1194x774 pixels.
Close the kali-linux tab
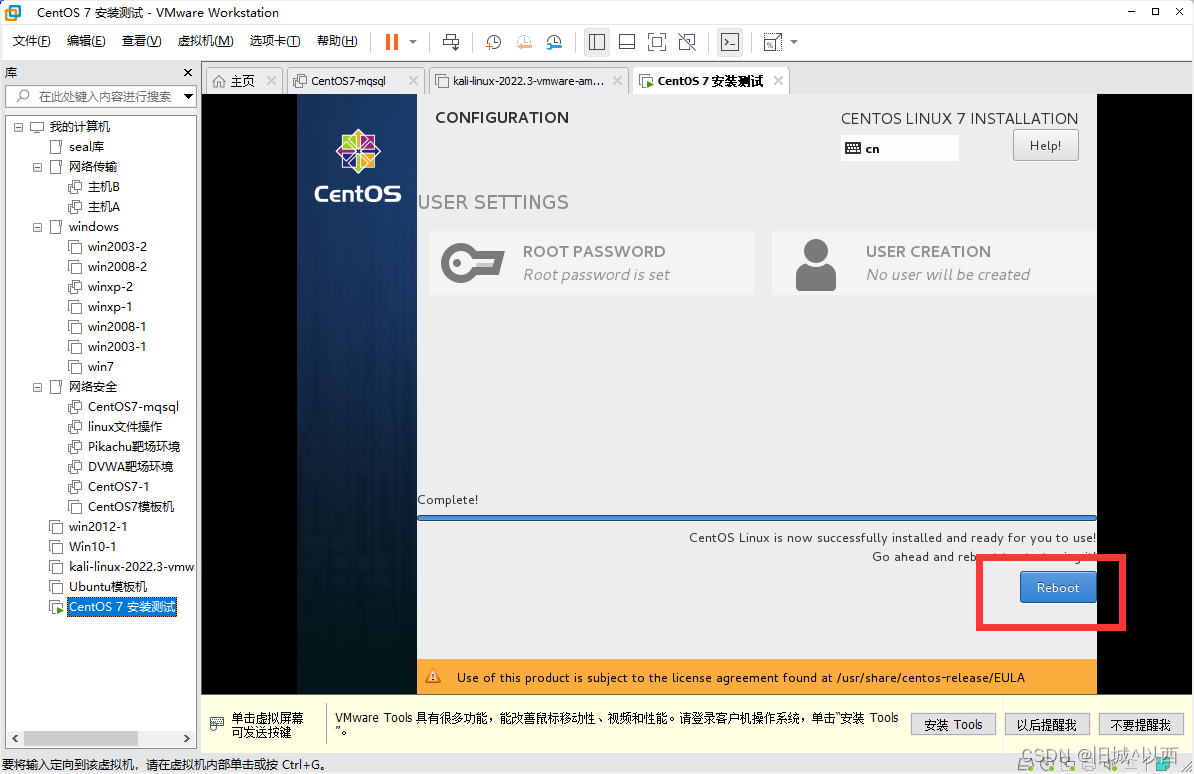coord(618,80)
